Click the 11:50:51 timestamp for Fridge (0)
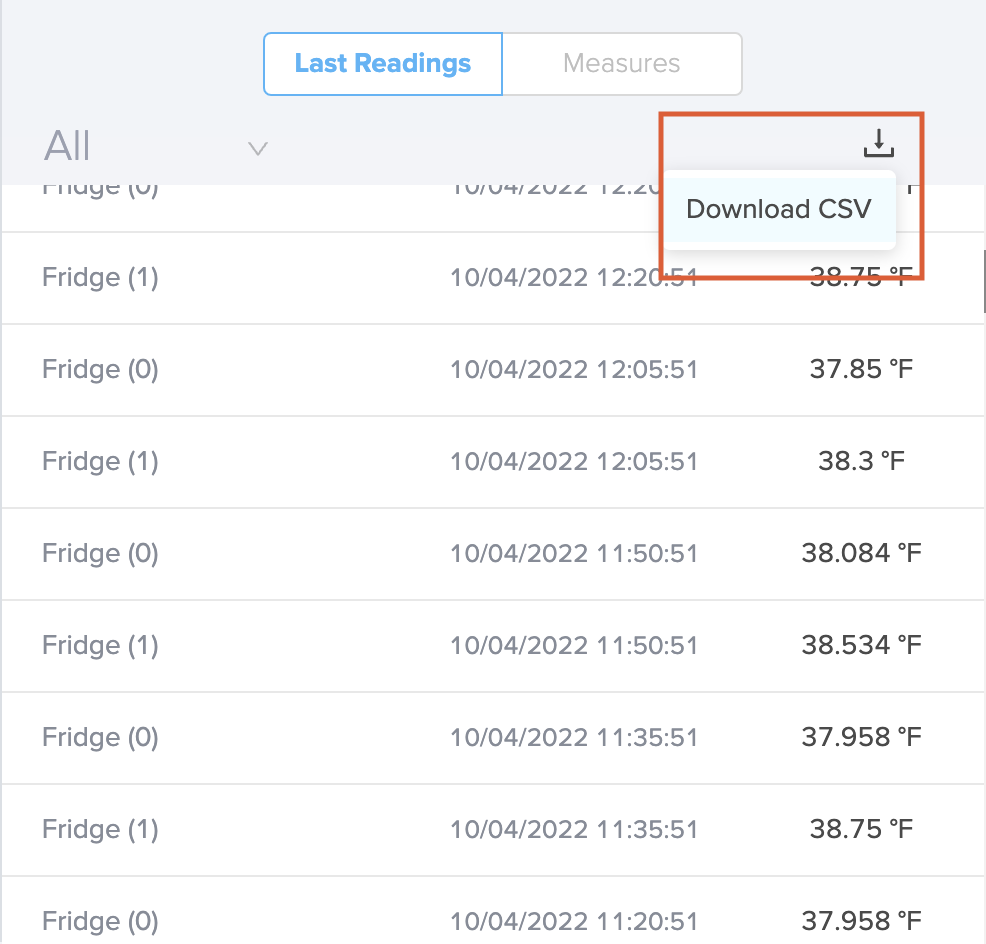Image resolution: width=986 pixels, height=944 pixels. (x=573, y=553)
